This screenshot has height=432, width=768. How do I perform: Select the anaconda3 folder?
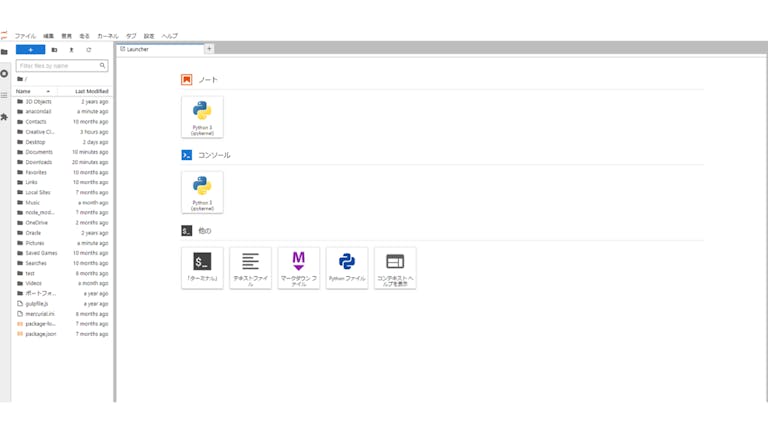click(x=62, y=112)
